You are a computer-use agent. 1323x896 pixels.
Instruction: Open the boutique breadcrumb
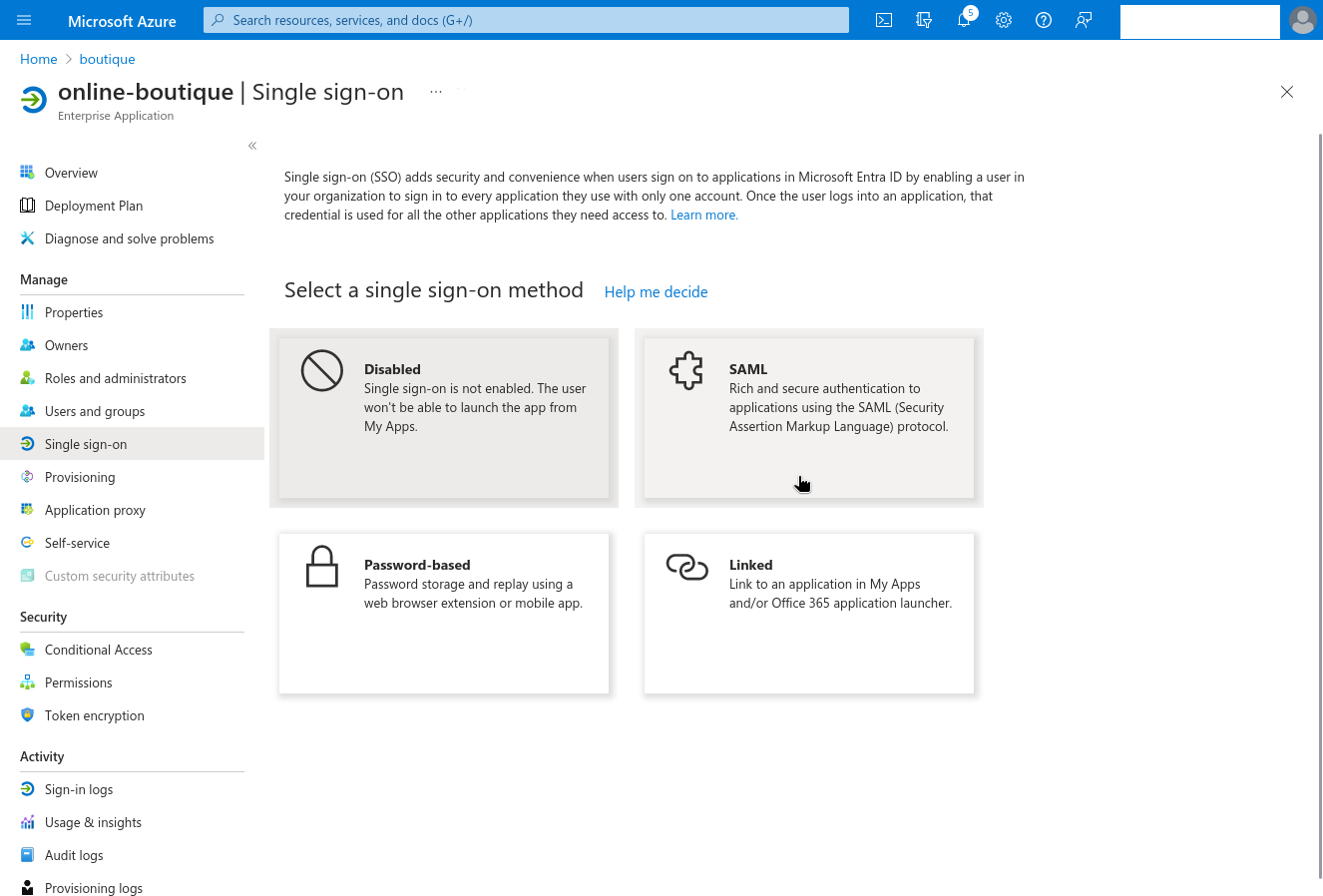click(x=107, y=59)
